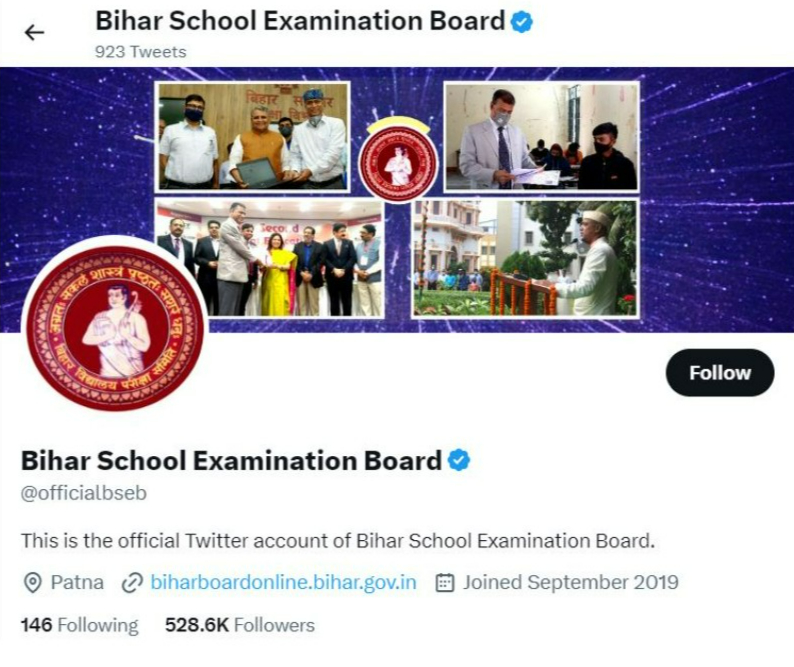
Task: Open banner photo with laptop presentation
Action: 253,137
